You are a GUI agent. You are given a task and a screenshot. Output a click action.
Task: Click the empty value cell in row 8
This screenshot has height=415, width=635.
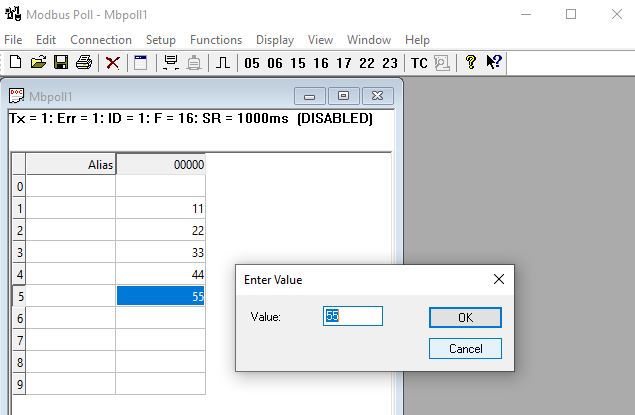pyautogui.click(x=160, y=362)
